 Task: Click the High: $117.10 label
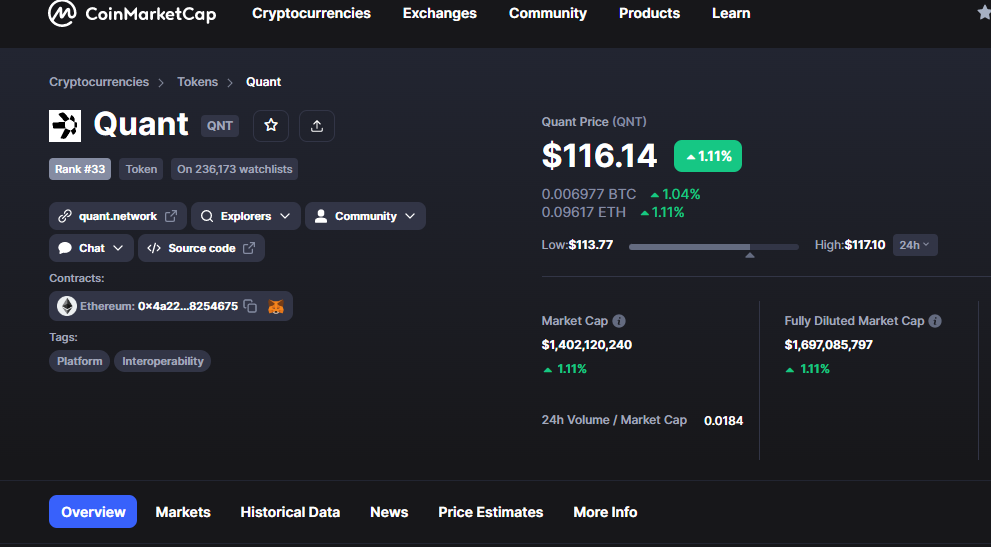850,245
